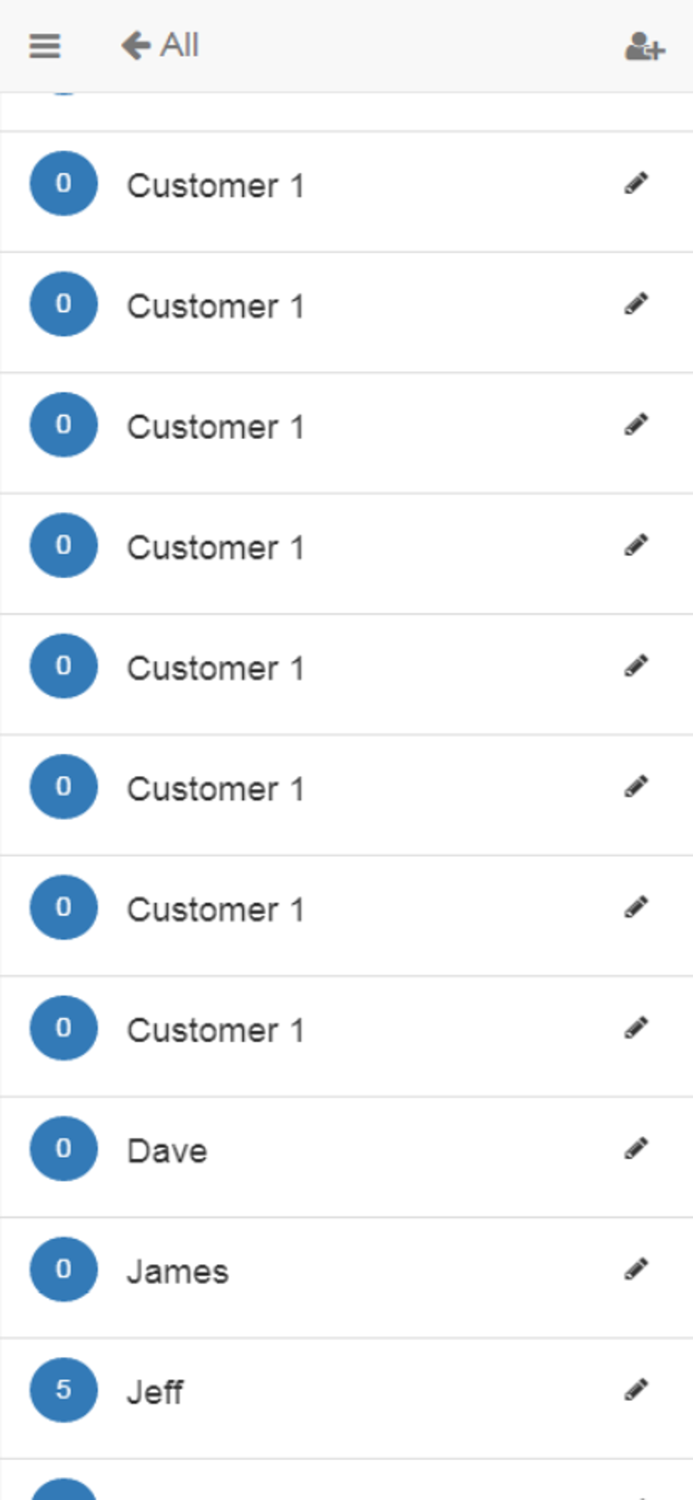The image size is (693, 1500).
Task: Click the pencil icon on the first Customer 1
Action: (x=636, y=183)
